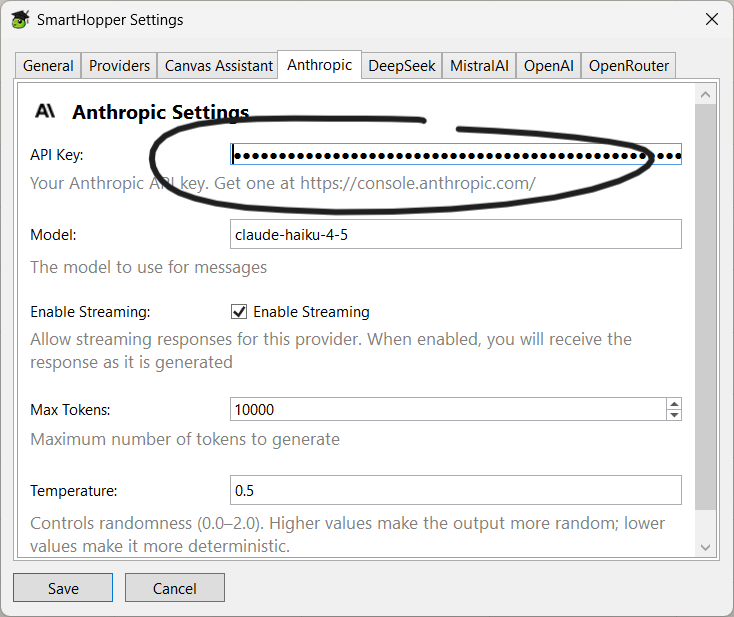Click the 'Your Anthropic API key' description text
The image size is (734, 617).
click(283, 183)
